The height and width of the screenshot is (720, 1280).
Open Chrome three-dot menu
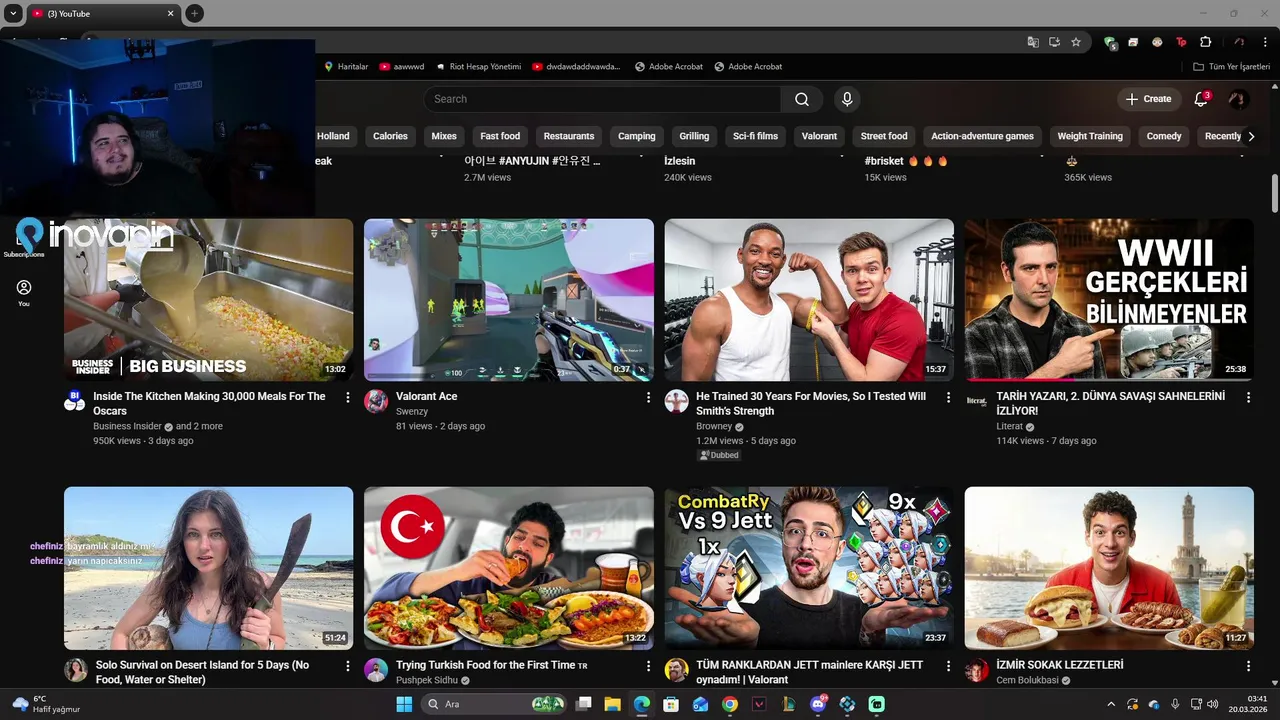(1265, 42)
